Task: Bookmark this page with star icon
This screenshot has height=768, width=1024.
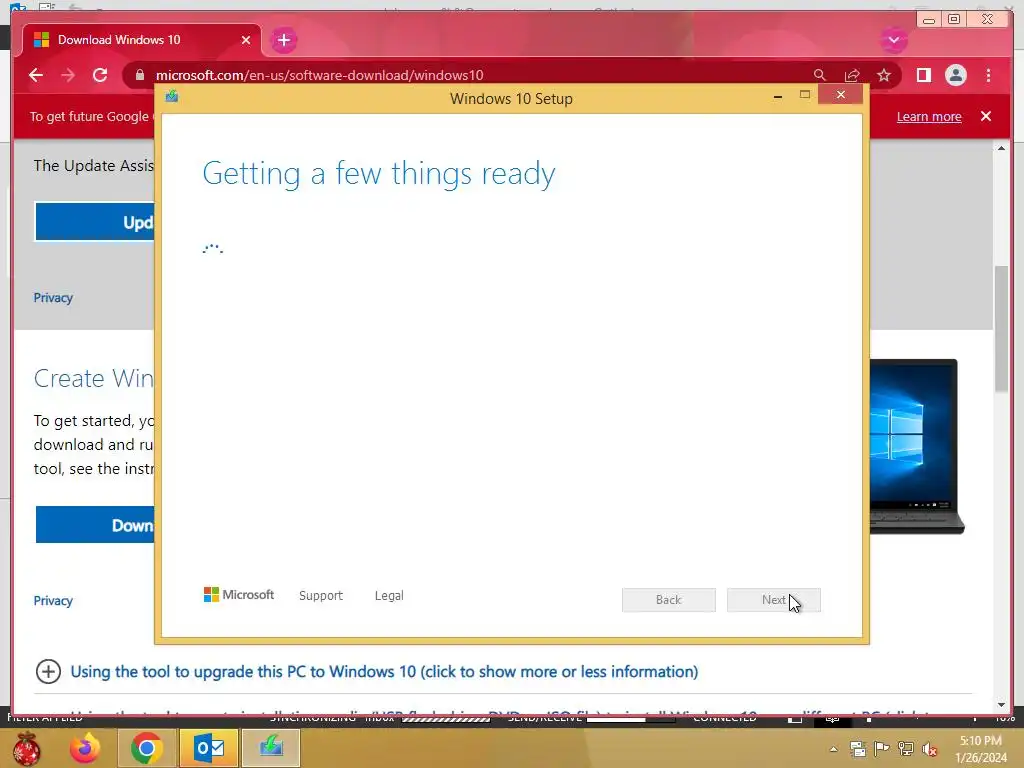Action: [884, 75]
